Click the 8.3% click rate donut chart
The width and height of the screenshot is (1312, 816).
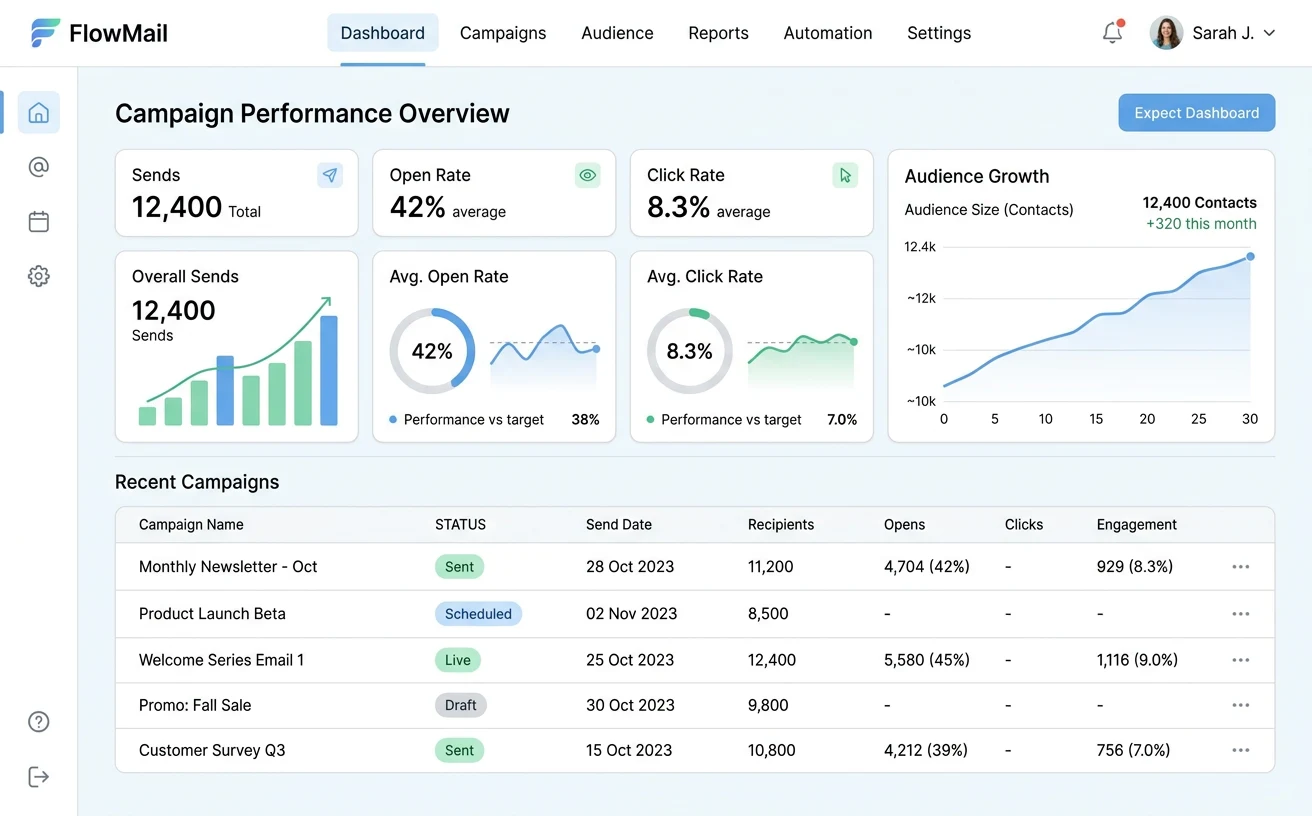point(690,351)
